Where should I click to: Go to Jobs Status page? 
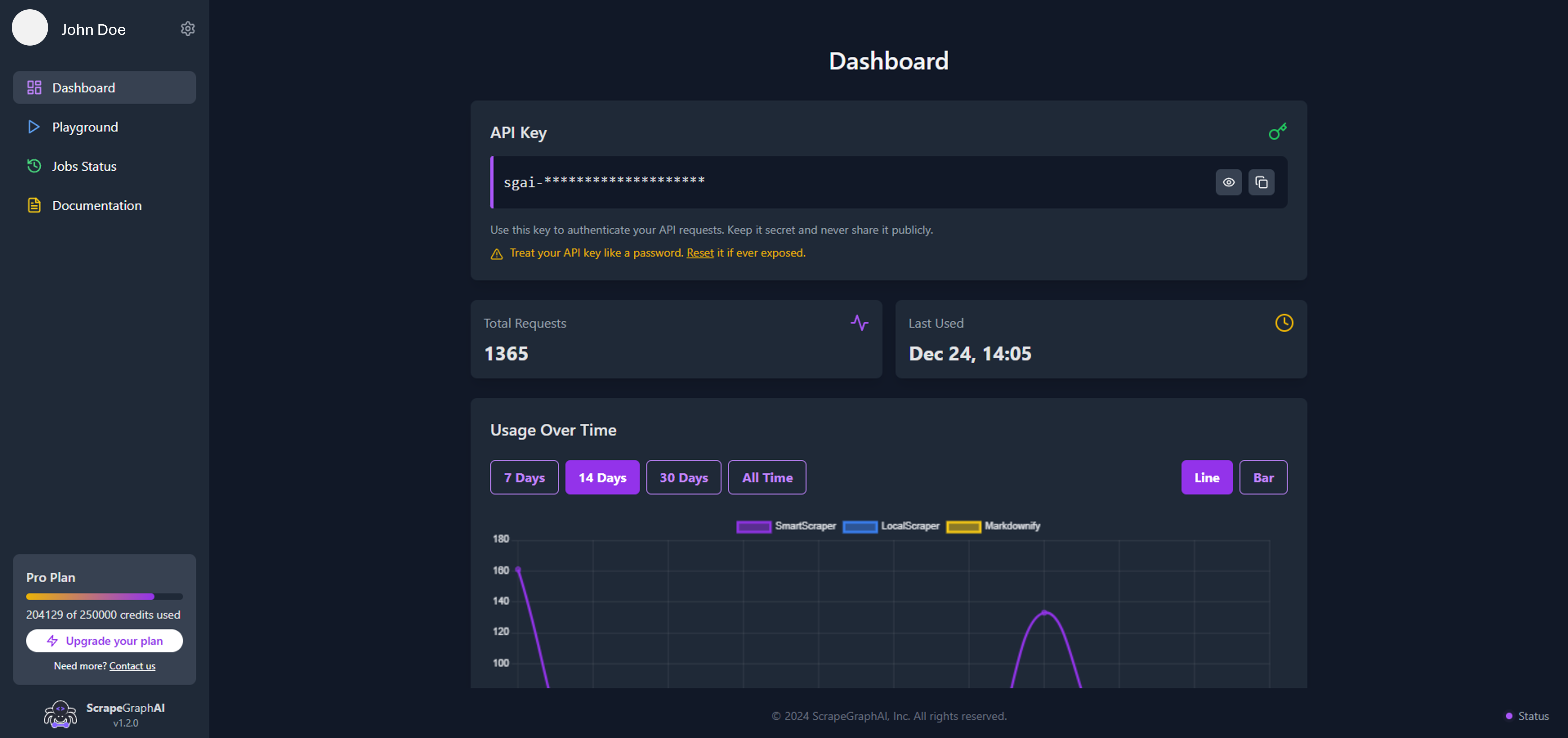pos(84,166)
